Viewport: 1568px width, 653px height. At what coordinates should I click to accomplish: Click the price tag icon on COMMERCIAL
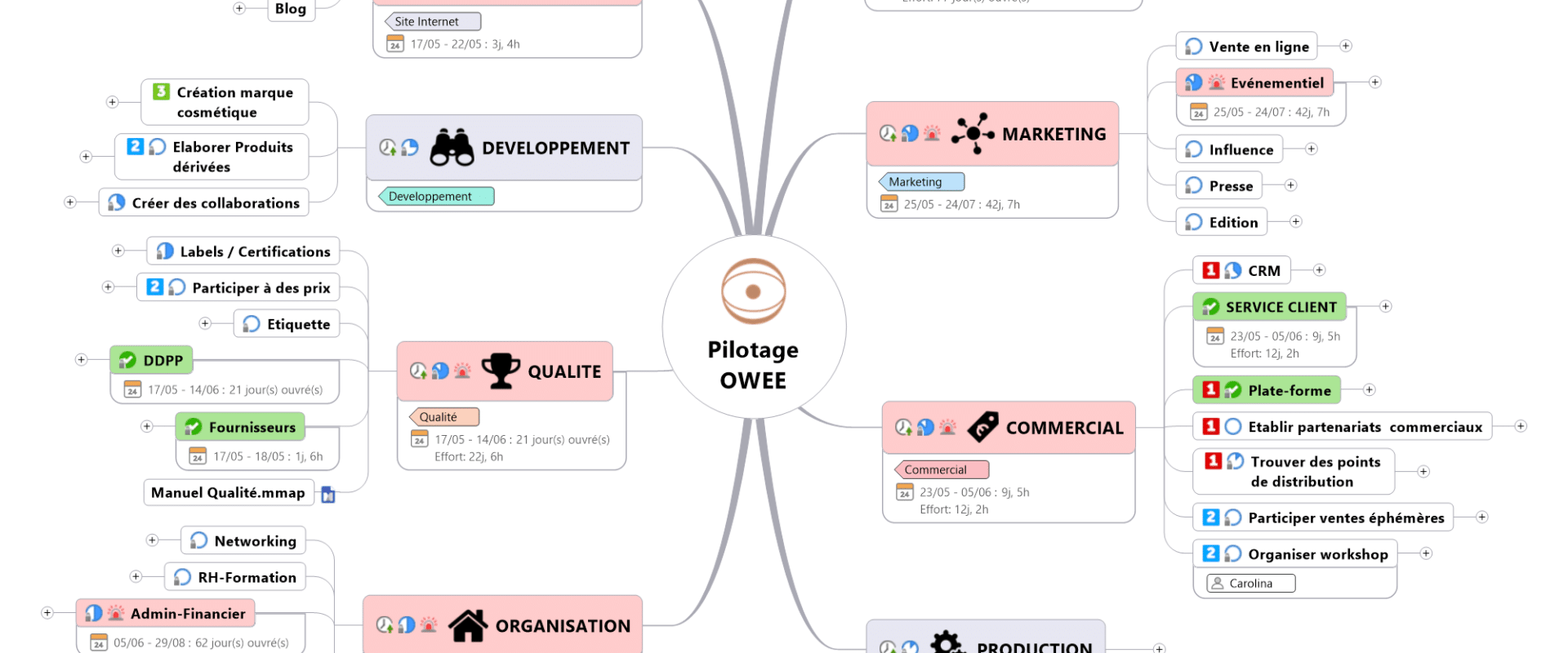(x=982, y=427)
